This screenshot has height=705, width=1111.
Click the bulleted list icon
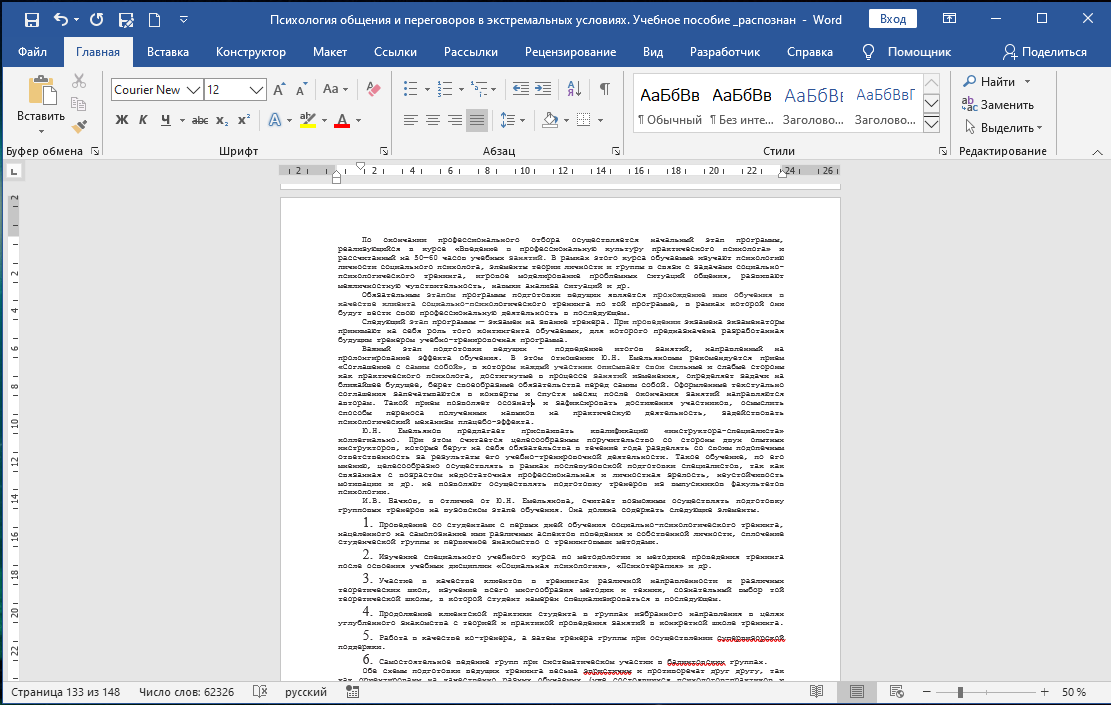410,90
